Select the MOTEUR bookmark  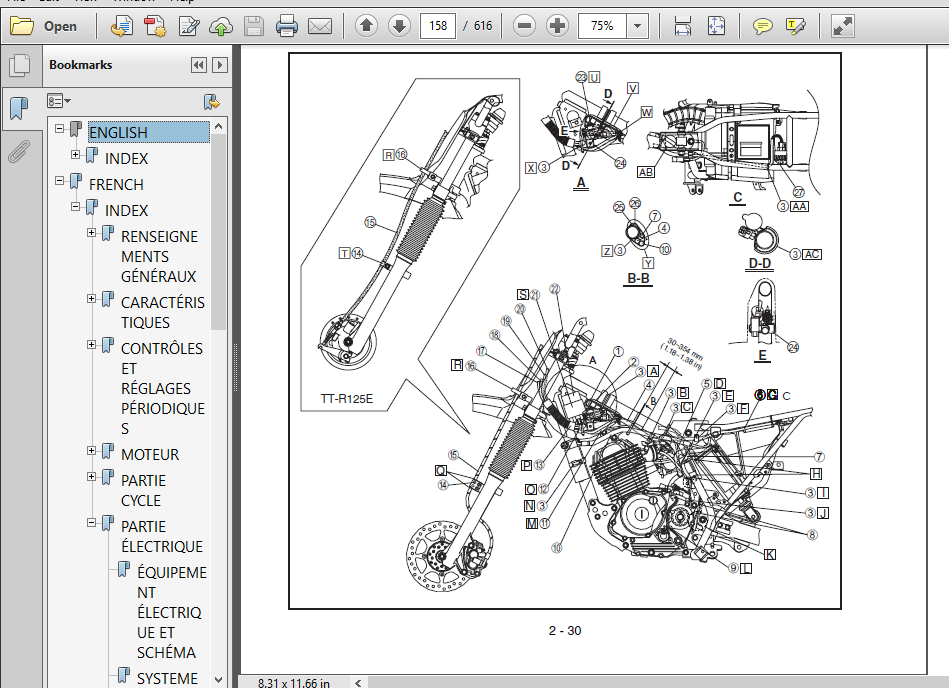click(150, 454)
